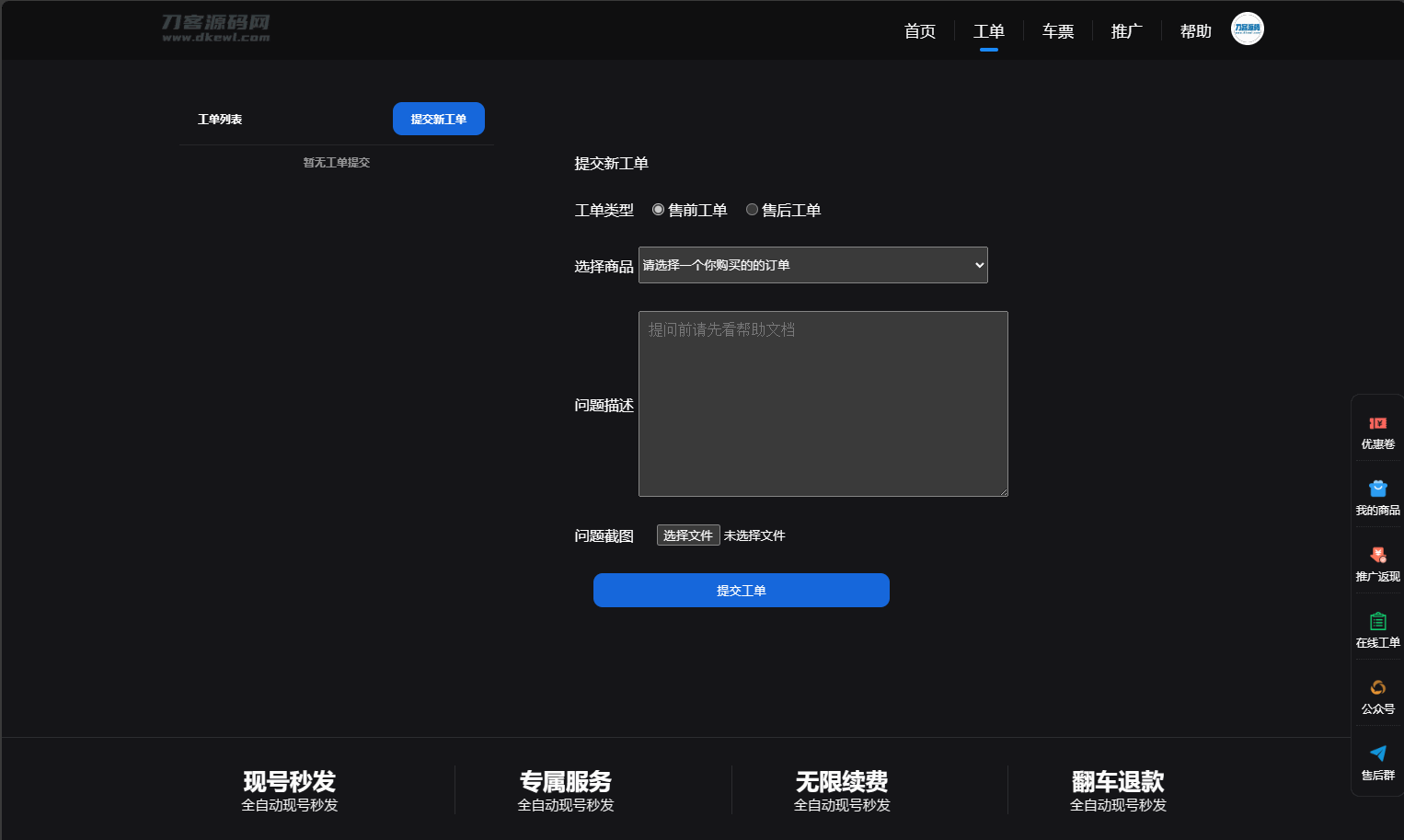Open the 车票 navigation item

(x=1057, y=31)
